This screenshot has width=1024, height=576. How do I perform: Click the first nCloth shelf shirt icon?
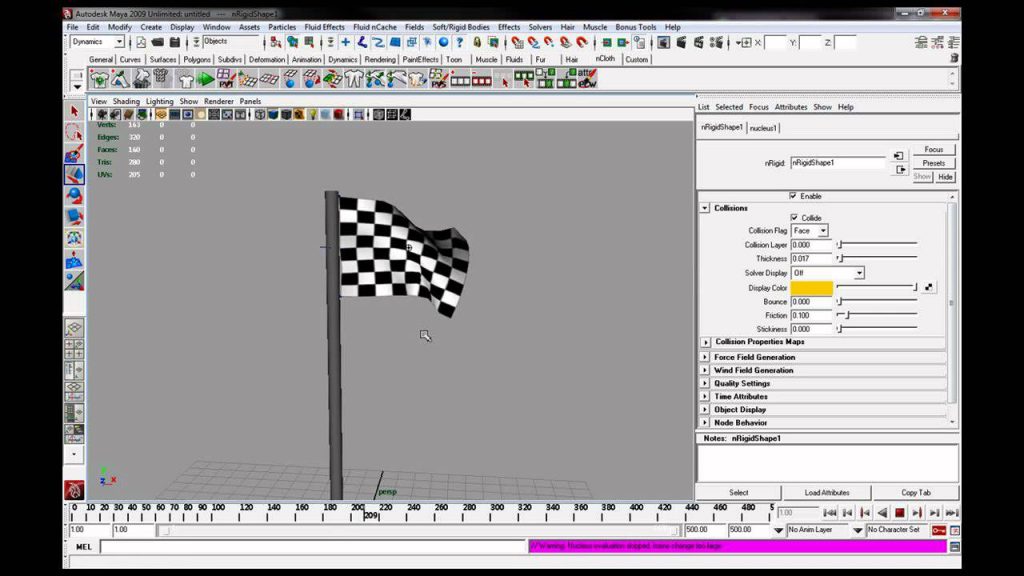pos(99,79)
